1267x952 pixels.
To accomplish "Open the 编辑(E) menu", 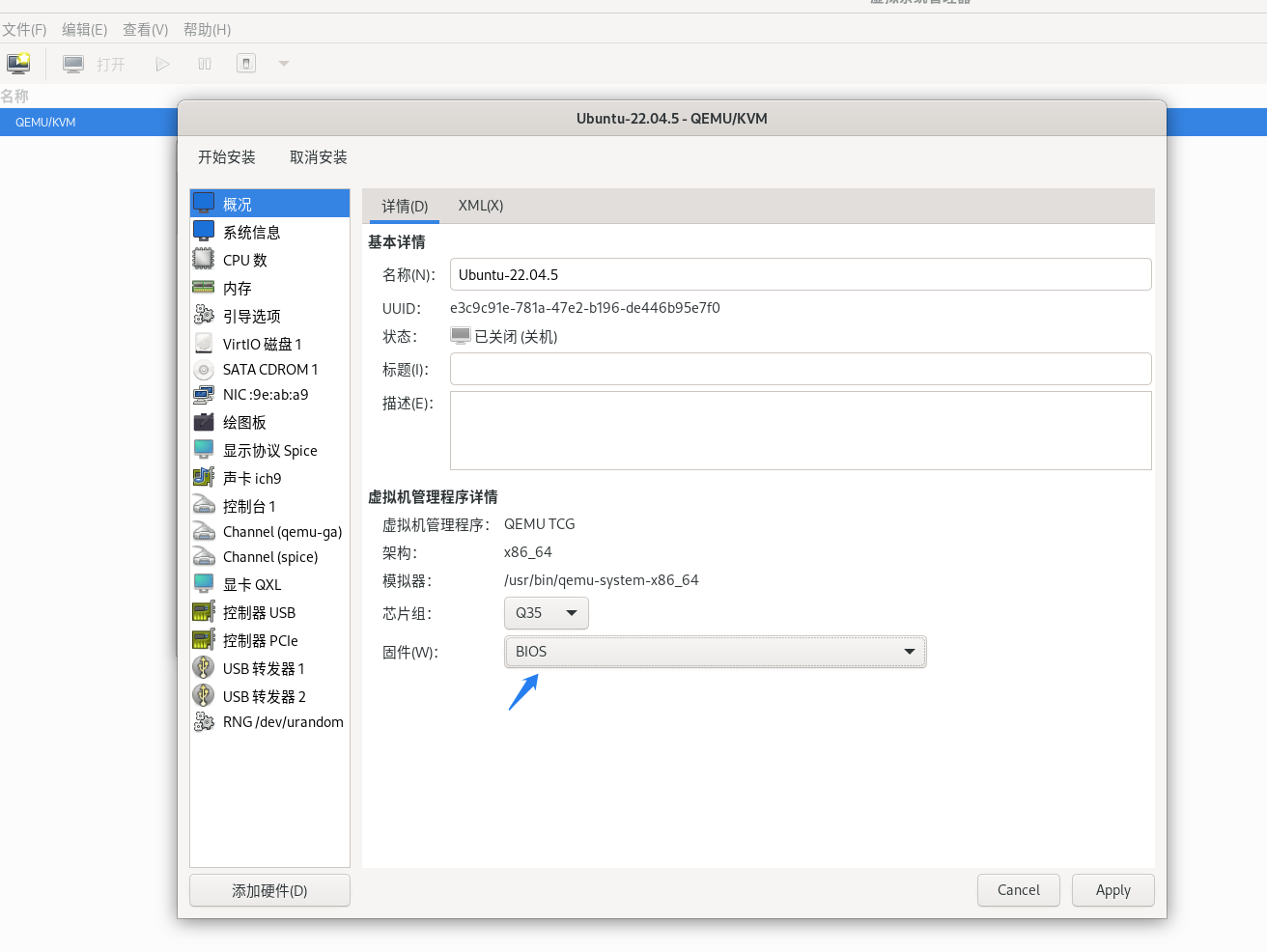I will (x=84, y=30).
